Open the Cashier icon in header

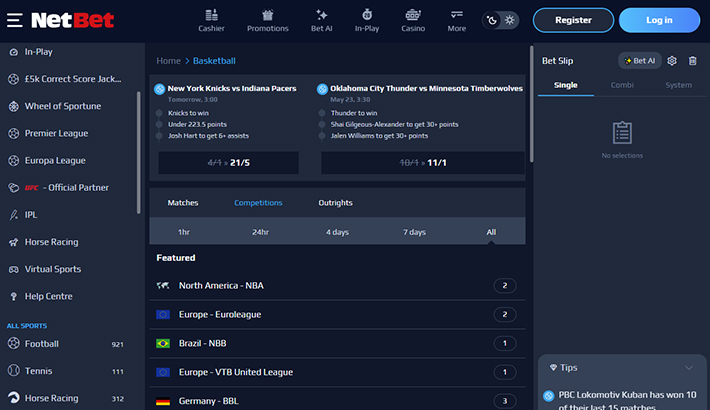coord(211,20)
